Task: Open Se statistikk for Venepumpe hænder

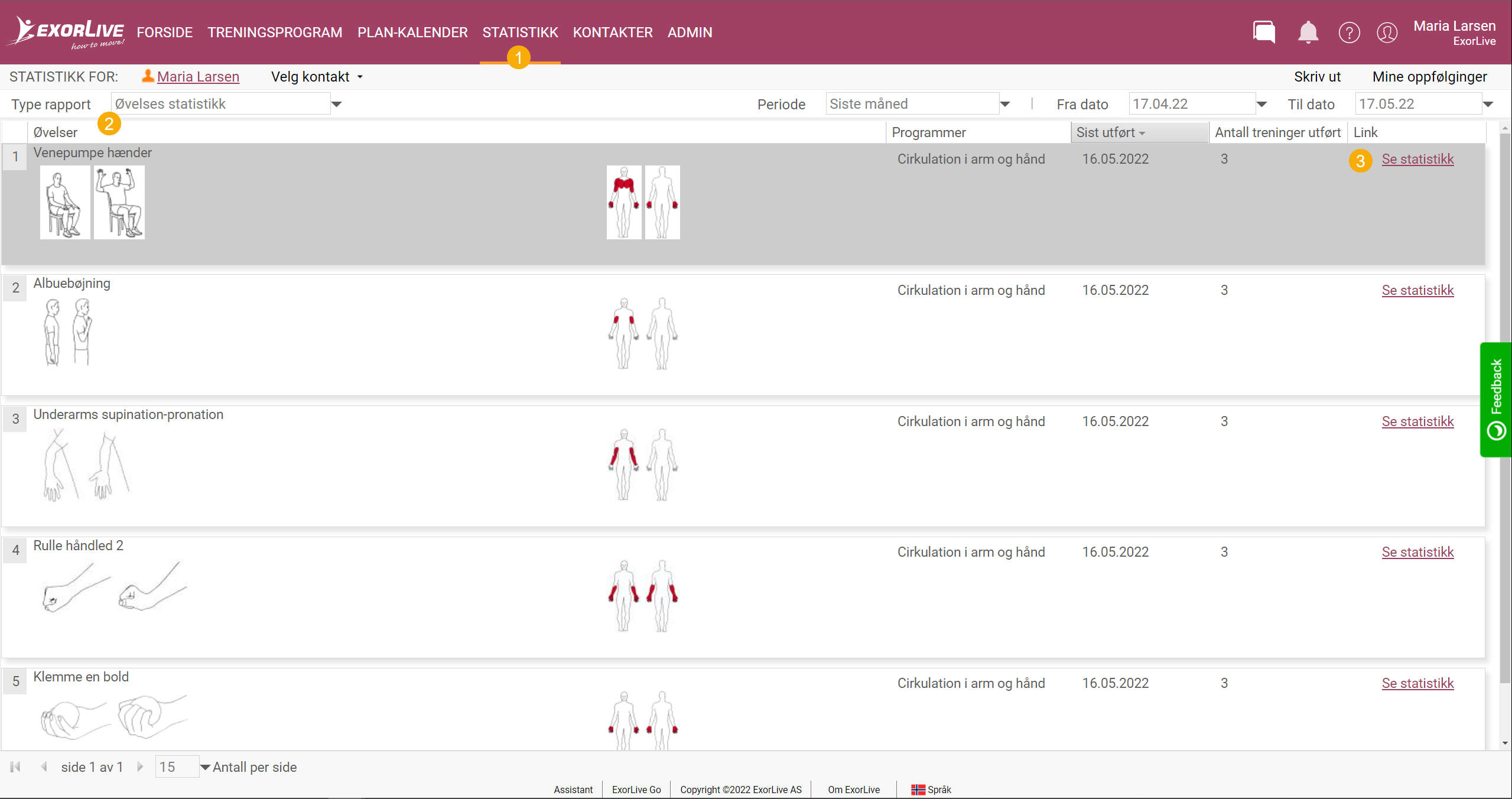Action: coord(1417,159)
